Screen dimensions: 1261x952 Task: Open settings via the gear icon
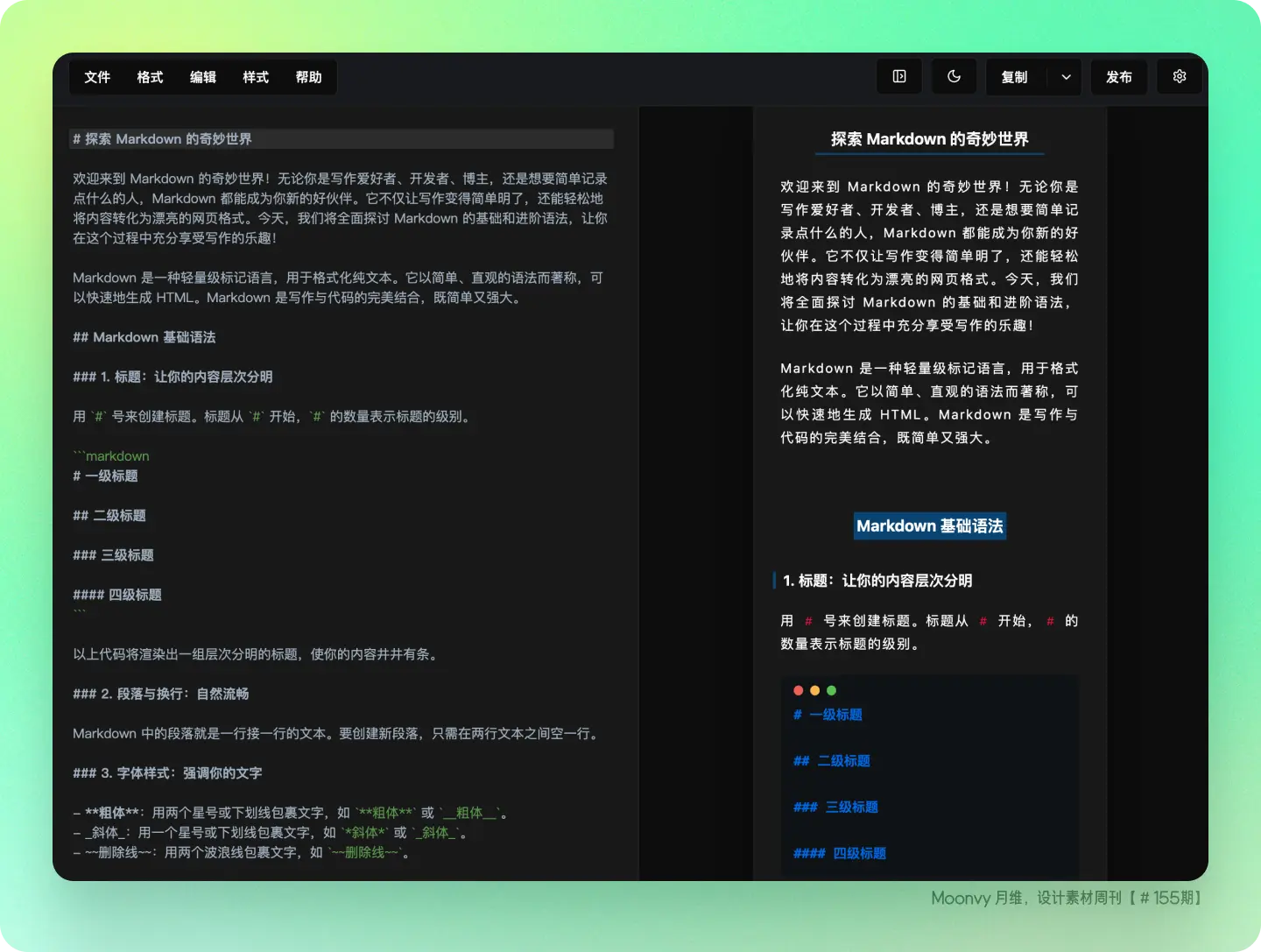coord(1180,77)
